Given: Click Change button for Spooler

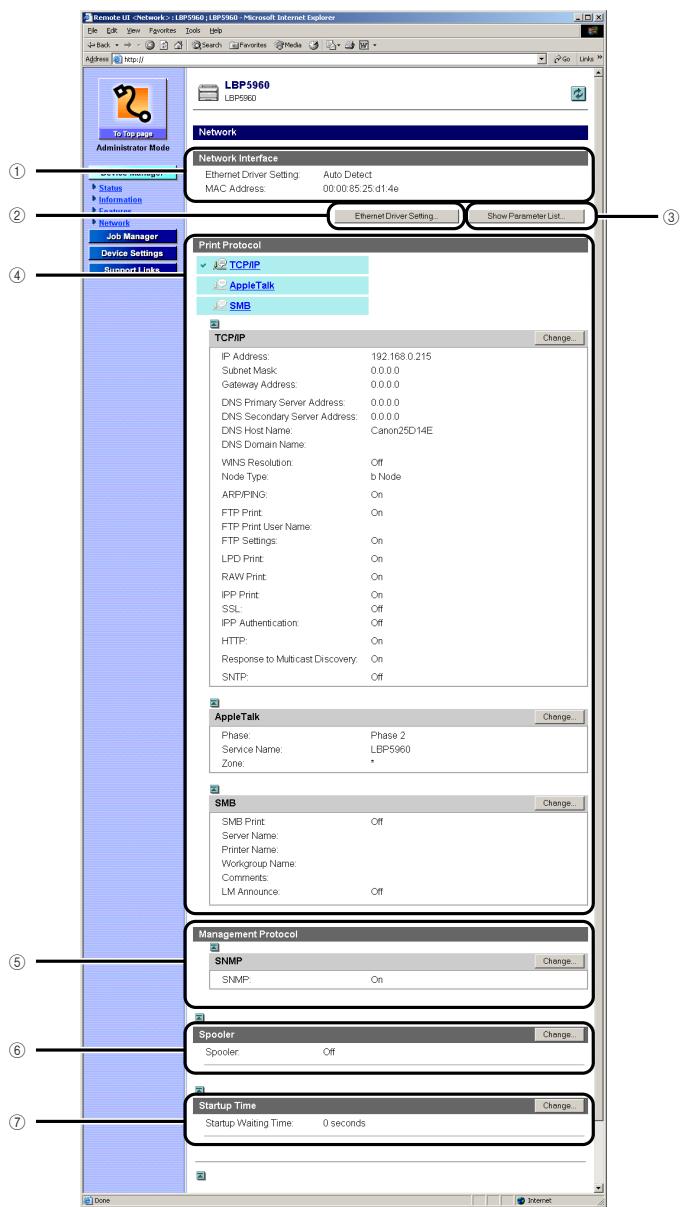Looking at the screenshot, I should [x=560, y=1035].
